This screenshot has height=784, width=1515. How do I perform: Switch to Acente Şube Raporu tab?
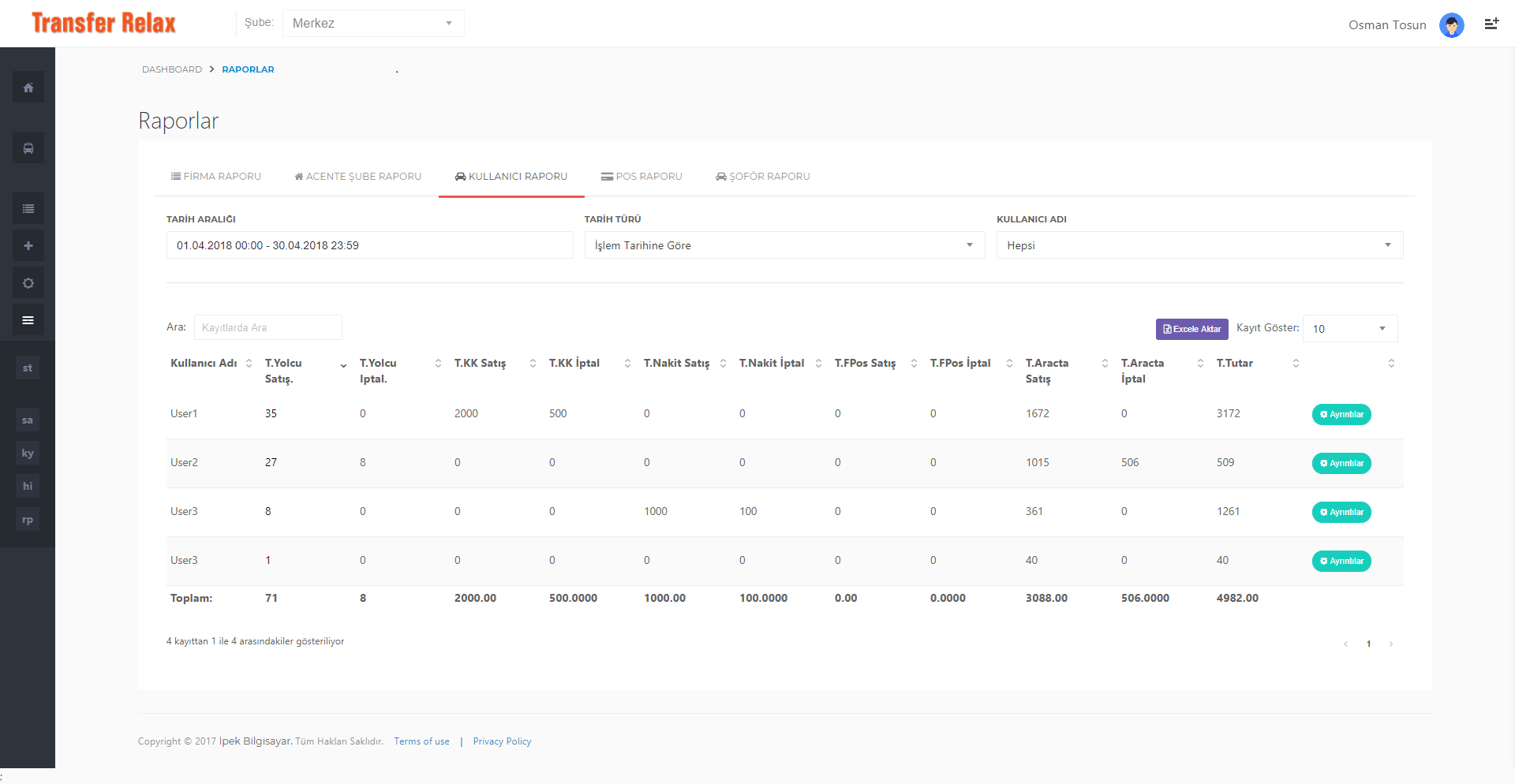pos(357,177)
